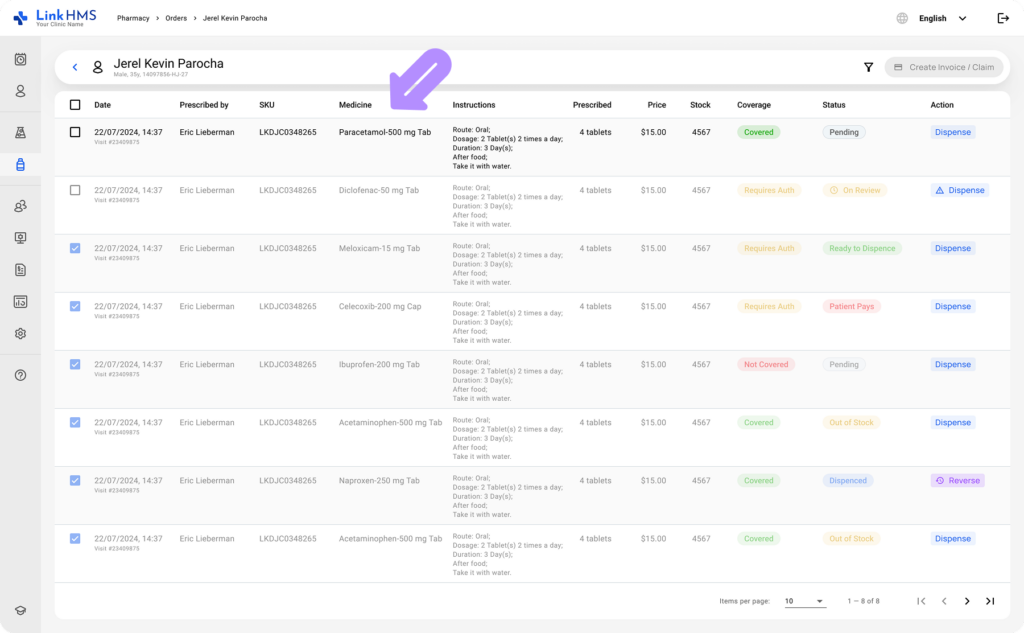Open the laboratory flask sidebar icon
Screen dimensions: 1024x633
pyautogui.click(x=20, y=133)
